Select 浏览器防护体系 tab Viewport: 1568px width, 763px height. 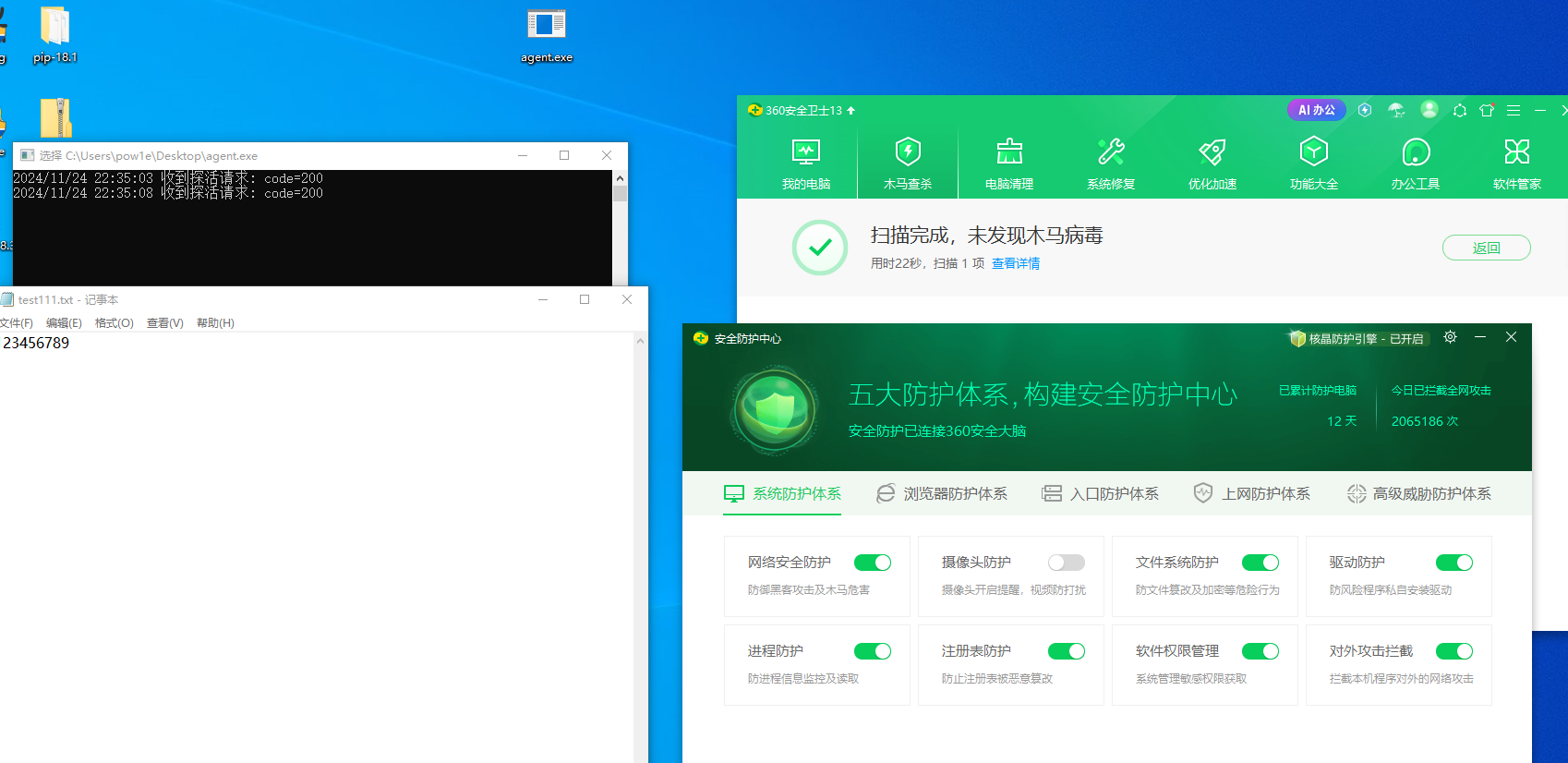click(x=942, y=494)
